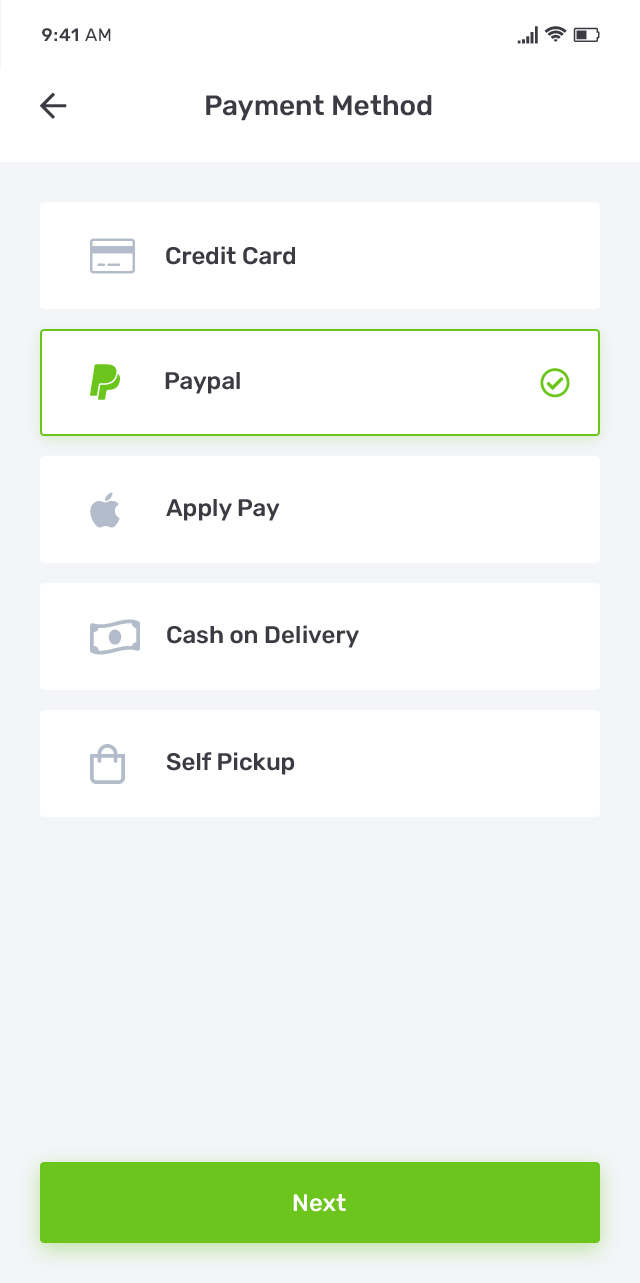Open the Payment Method title area

[x=319, y=105]
